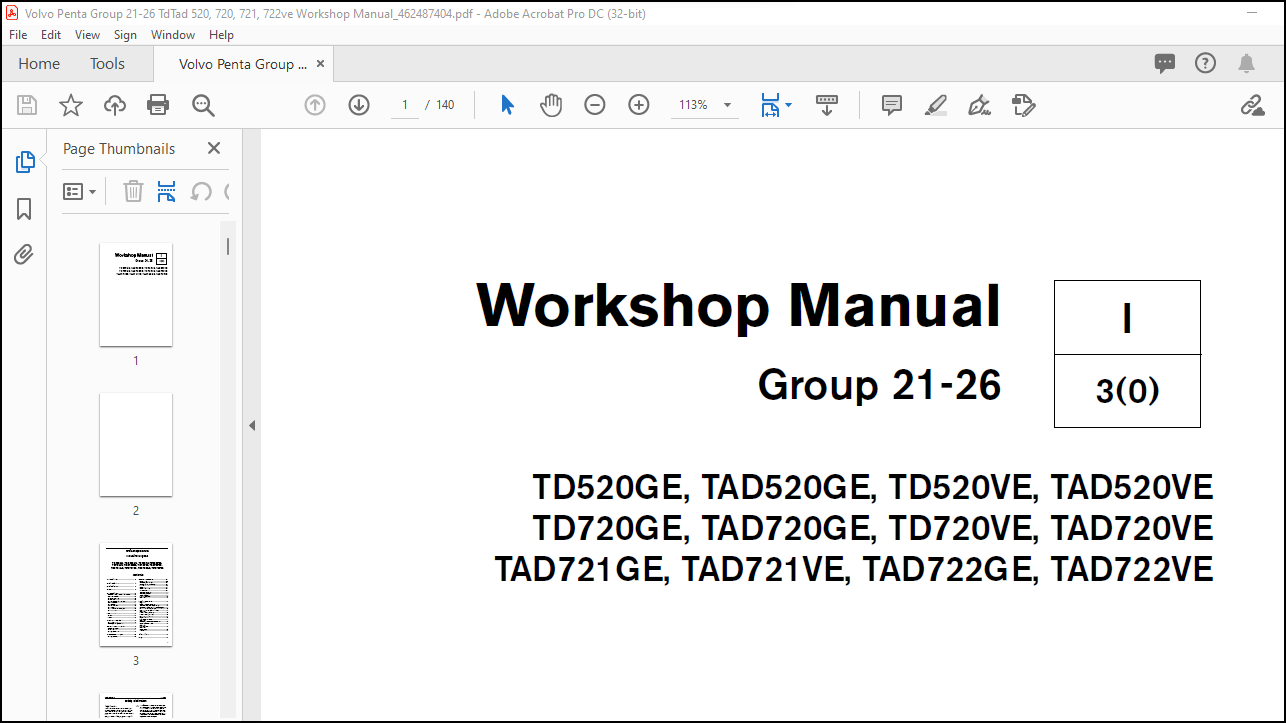Click the cloud upload icon

[115, 105]
